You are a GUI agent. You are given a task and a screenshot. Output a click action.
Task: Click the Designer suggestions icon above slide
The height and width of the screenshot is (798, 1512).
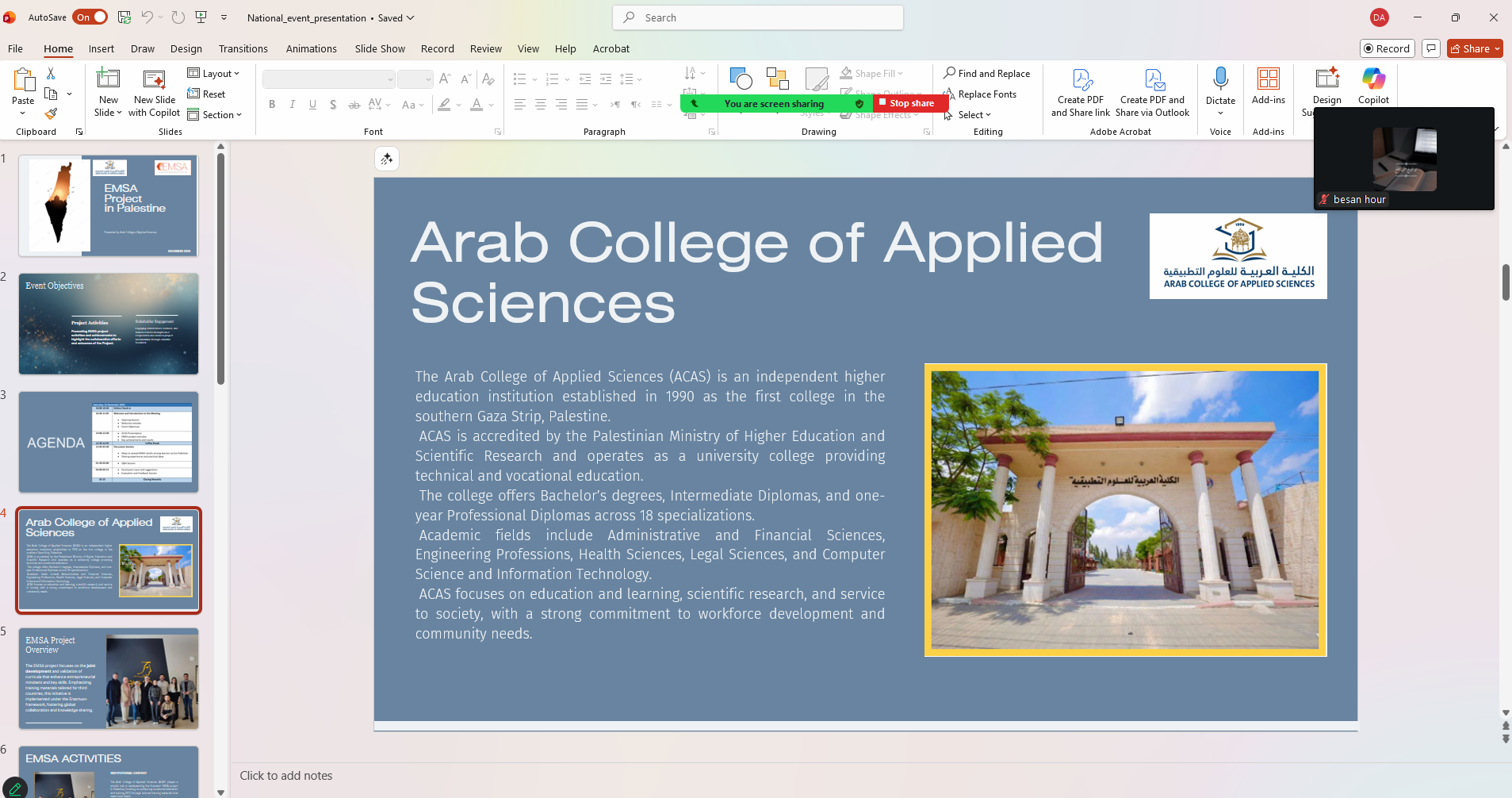(x=387, y=159)
